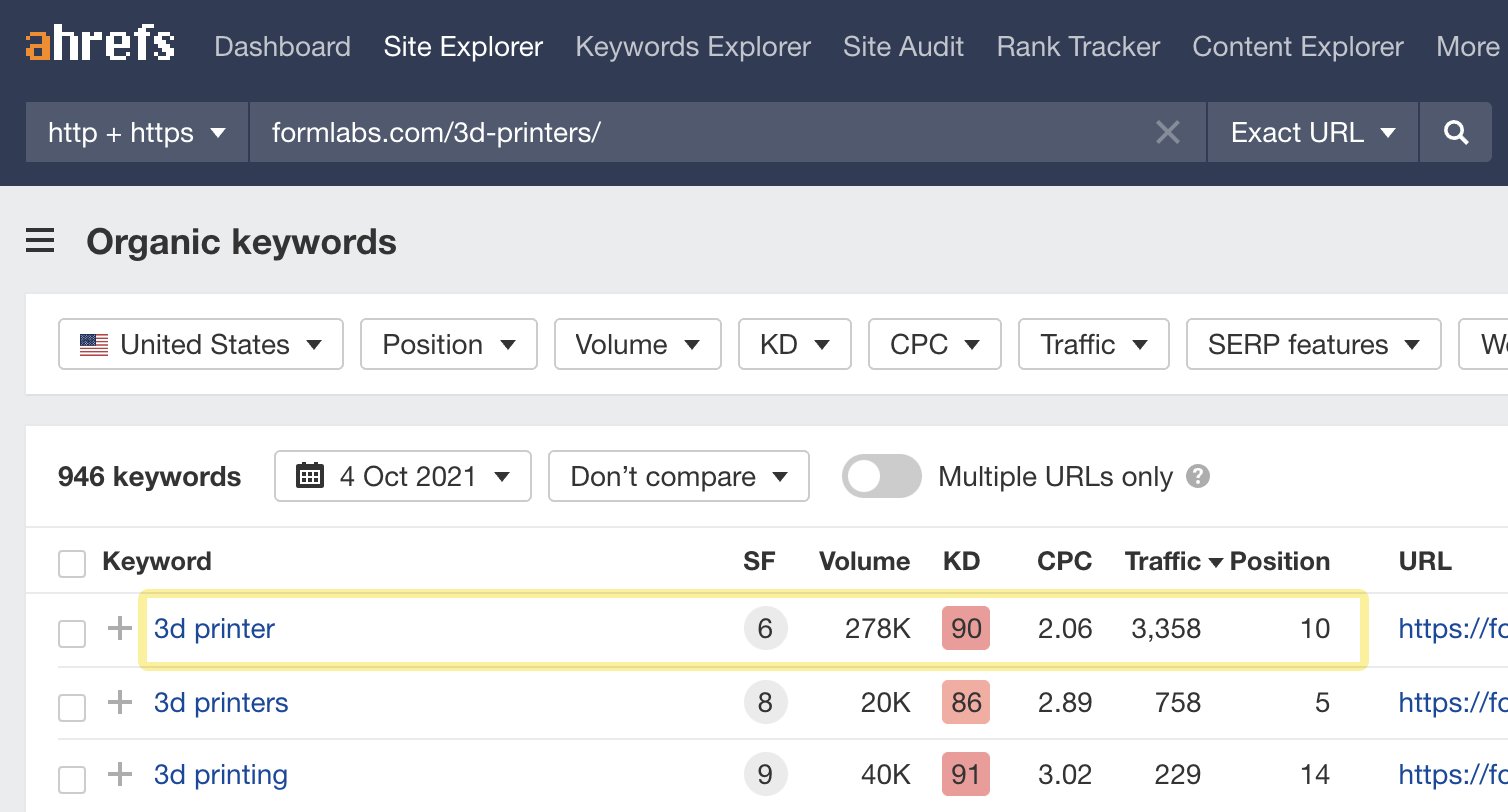Open the Rank Tracker section
The height and width of the screenshot is (812, 1508).
click(x=1077, y=46)
